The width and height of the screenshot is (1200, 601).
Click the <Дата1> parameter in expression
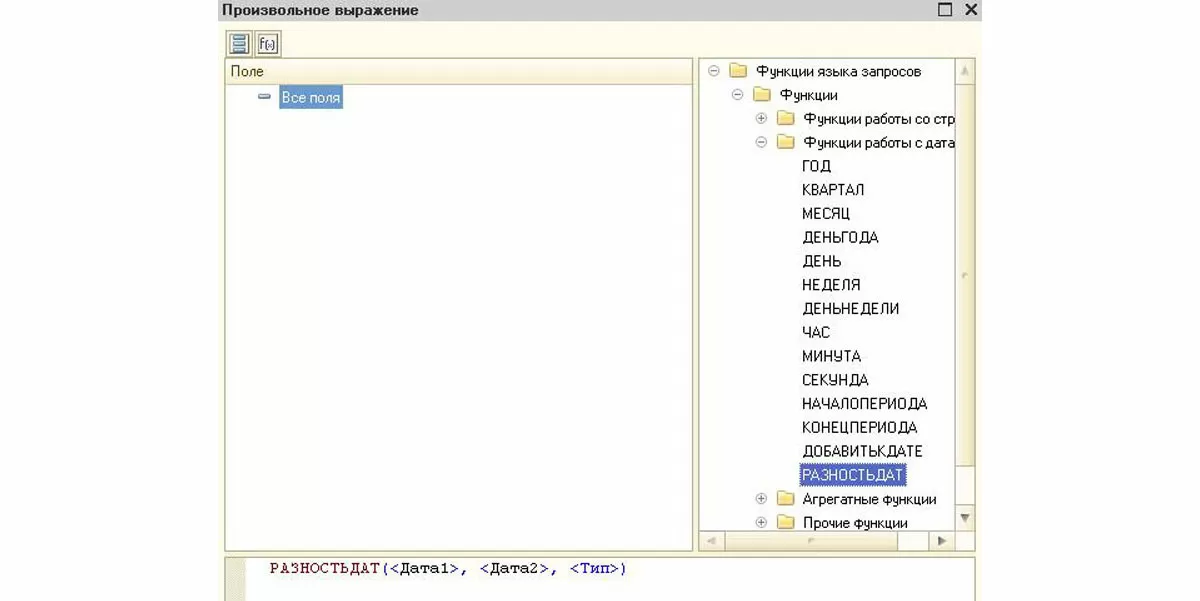click(x=425, y=569)
